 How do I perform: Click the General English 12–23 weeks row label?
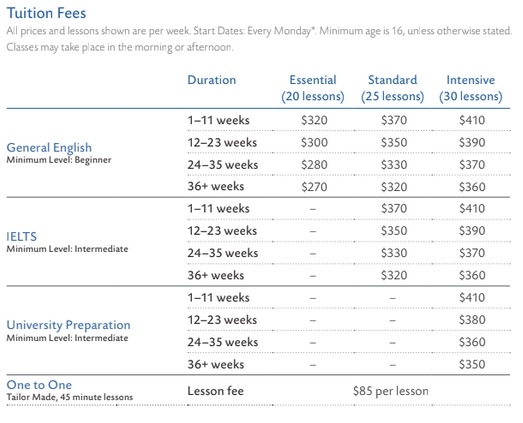222,143
